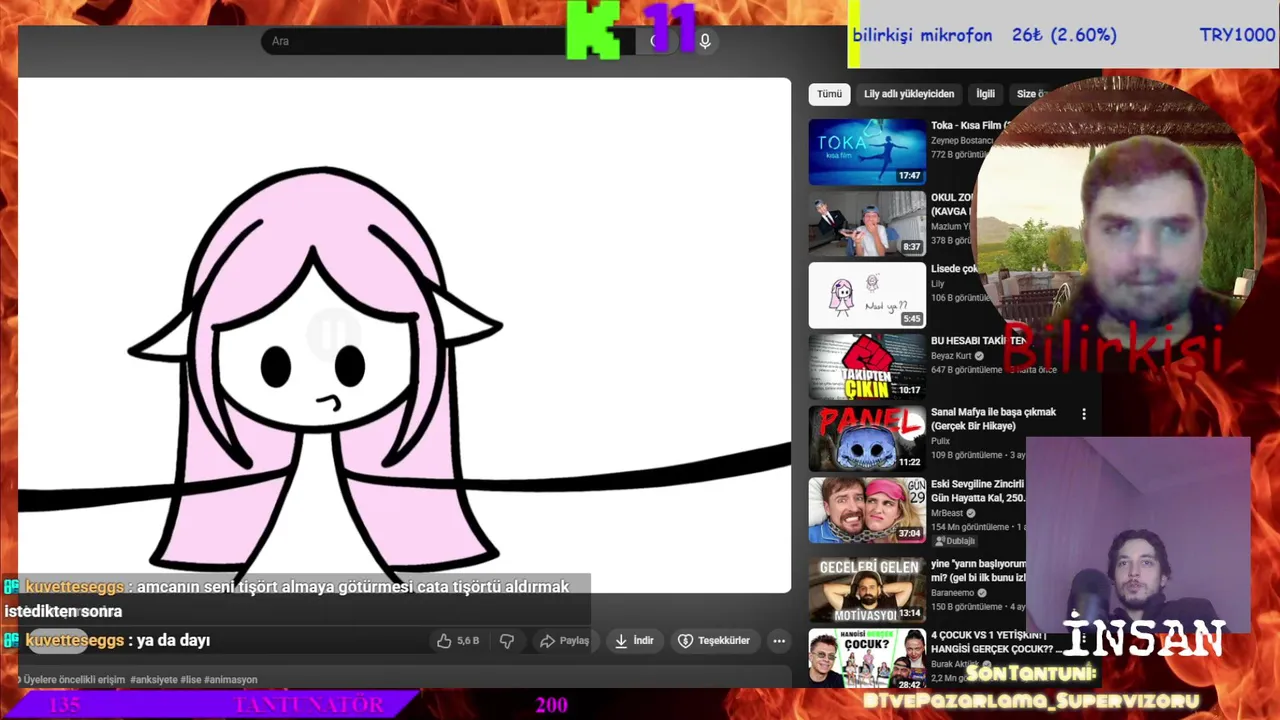This screenshot has width=1280, height=720.
Task: Click the #animasyon hashtag
Action: click(231, 680)
